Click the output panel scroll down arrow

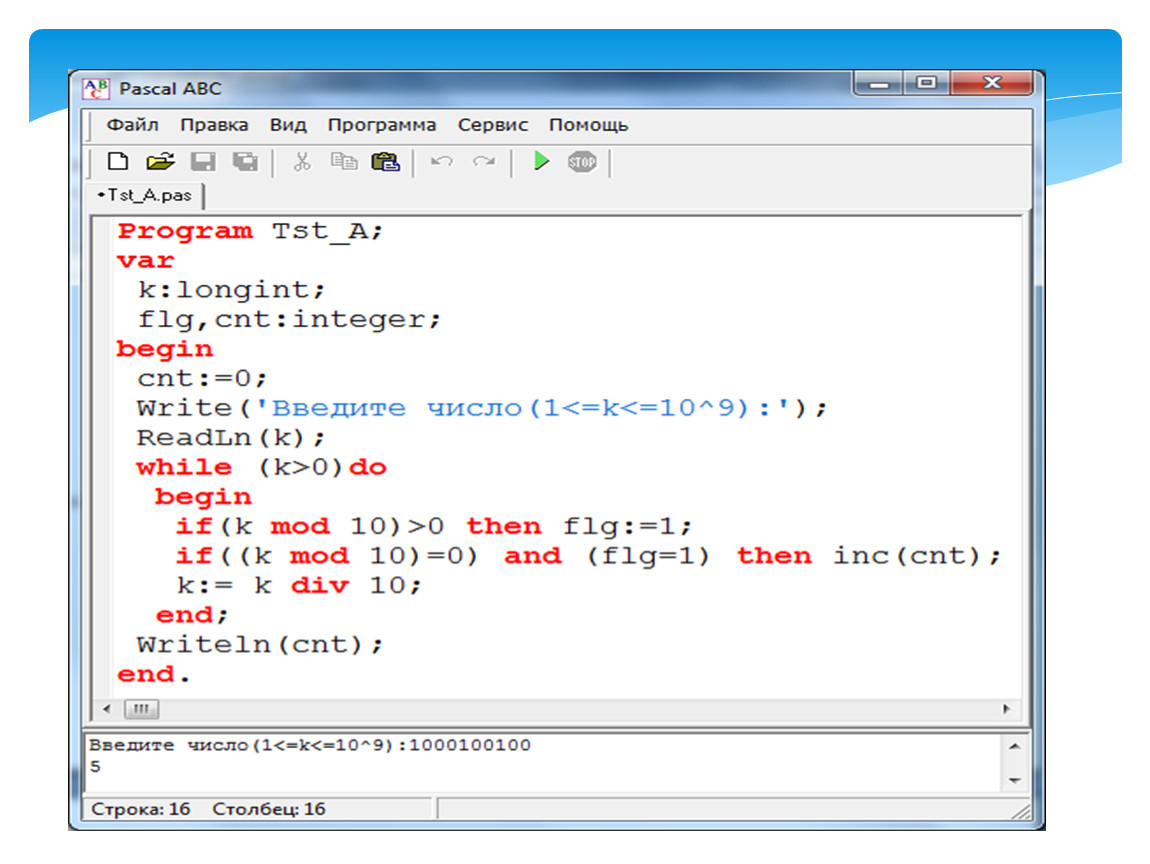click(1015, 780)
